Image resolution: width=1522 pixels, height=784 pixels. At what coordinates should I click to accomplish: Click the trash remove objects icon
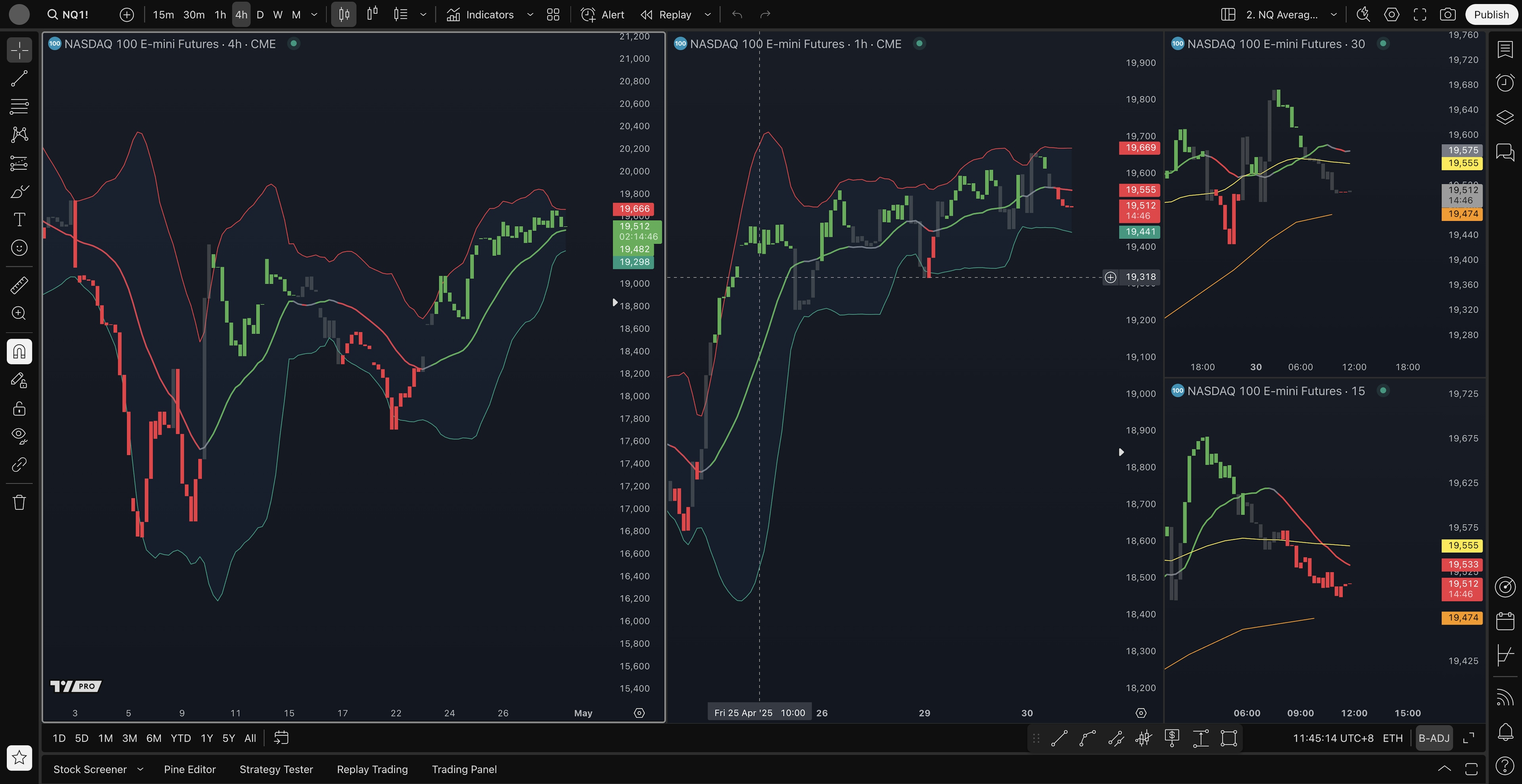pyautogui.click(x=19, y=502)
